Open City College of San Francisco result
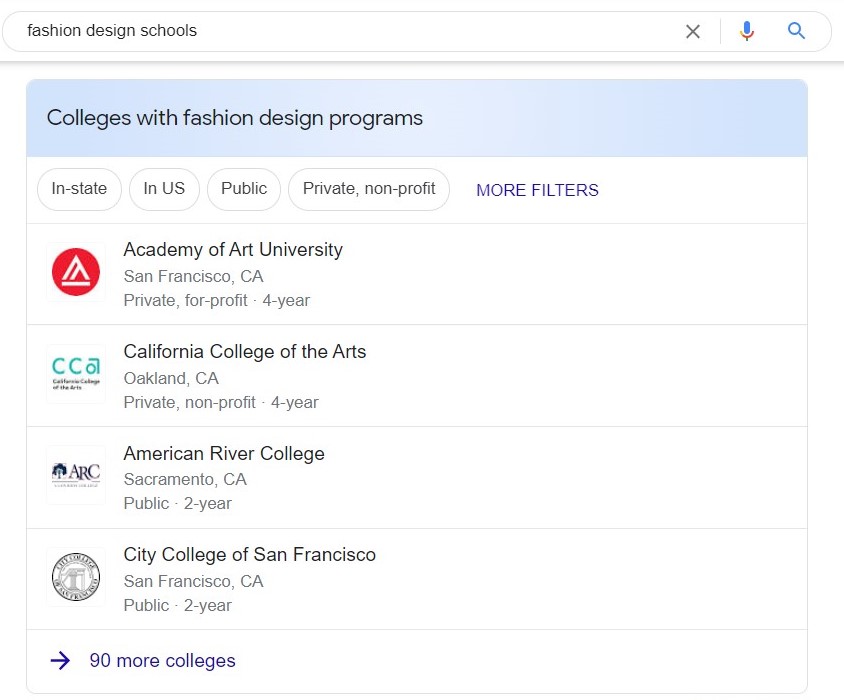This screenshot has height=700, width=844. tap(417, 579)
